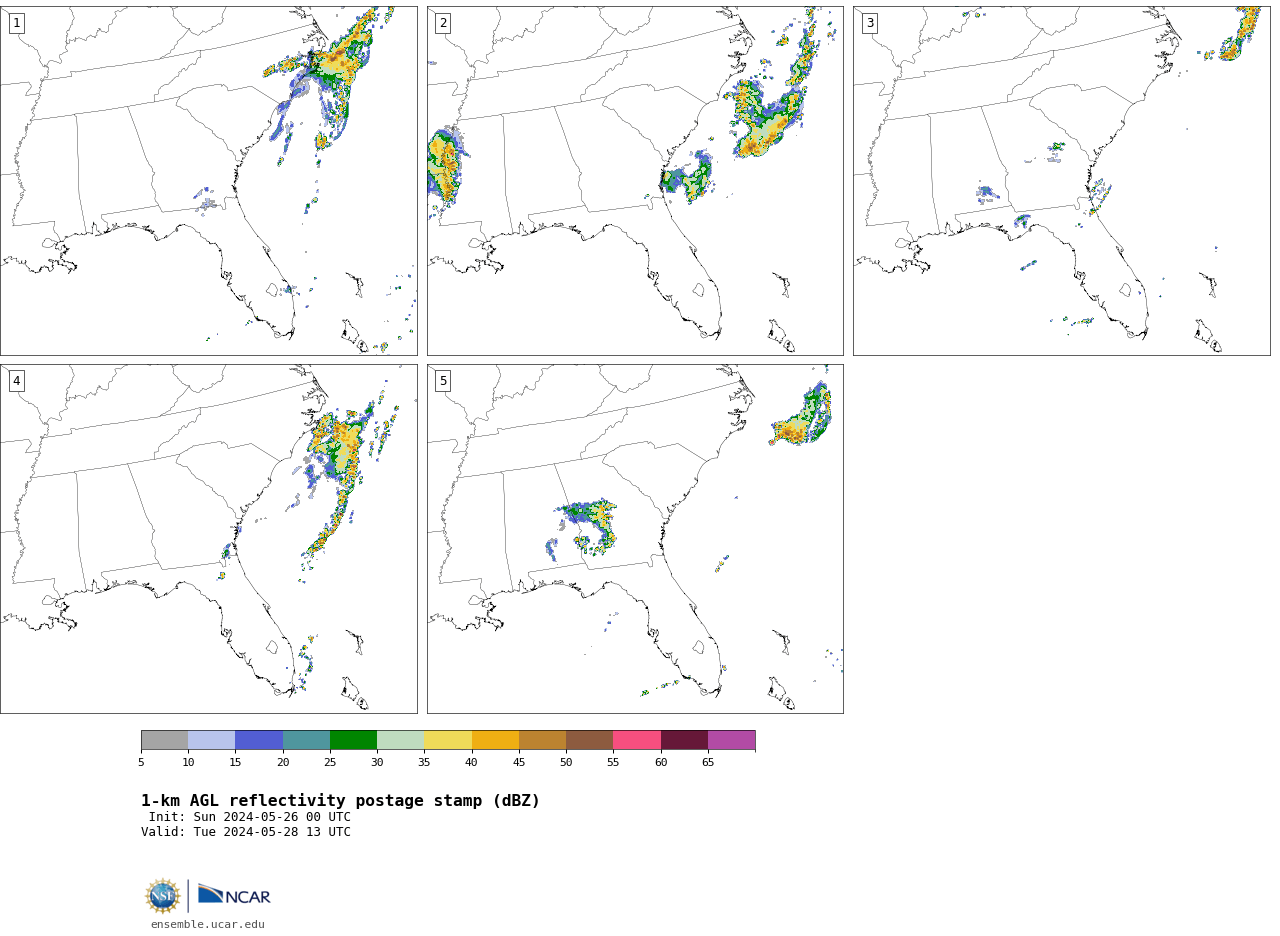This screenshot has height=936, width=1280.
Task: Click the purple 65+ dBZ swatch
Action: [x=731, y=740]
